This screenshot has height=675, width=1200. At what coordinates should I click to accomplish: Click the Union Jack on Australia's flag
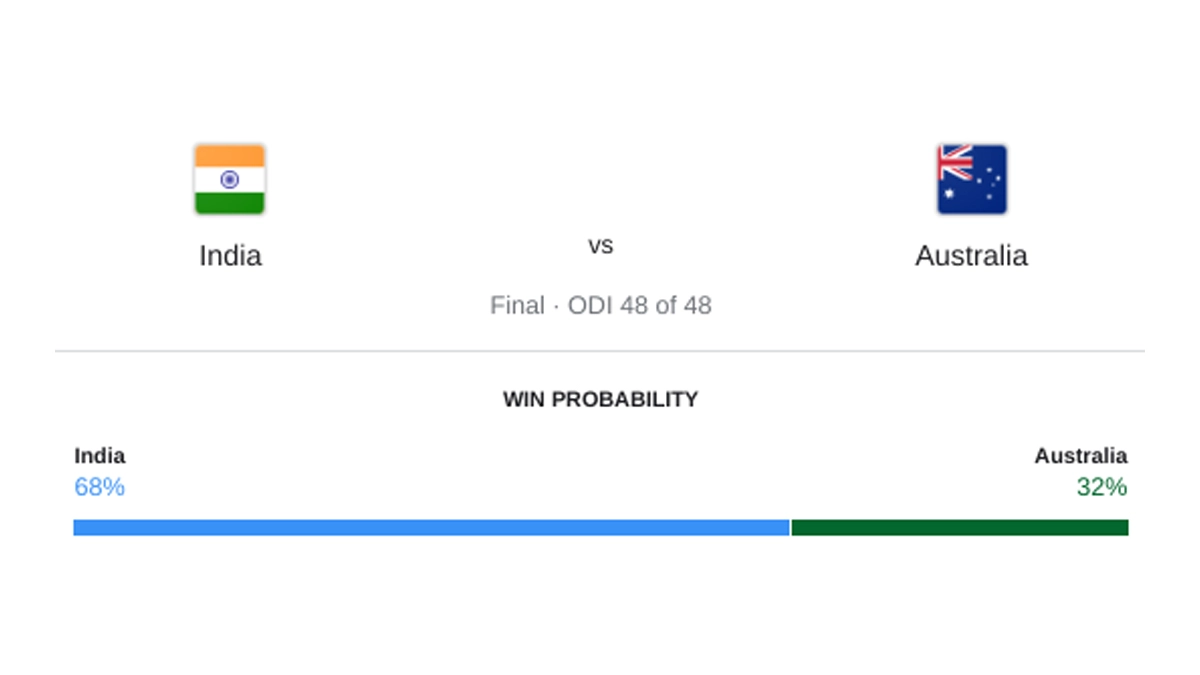pos(955,162)
